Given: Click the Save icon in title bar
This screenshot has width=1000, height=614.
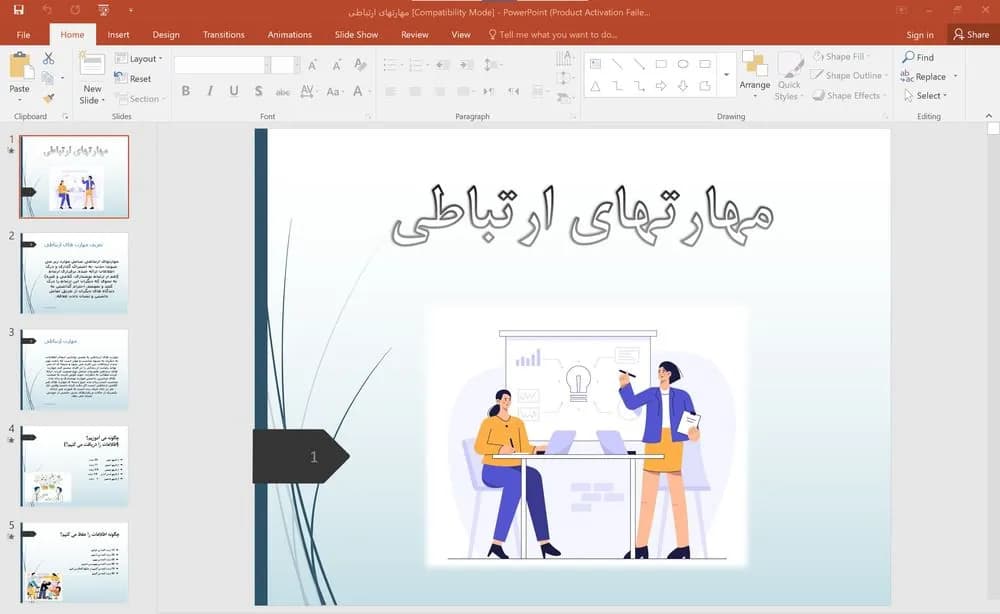Looking at the screenshot, I should (18, 10).
